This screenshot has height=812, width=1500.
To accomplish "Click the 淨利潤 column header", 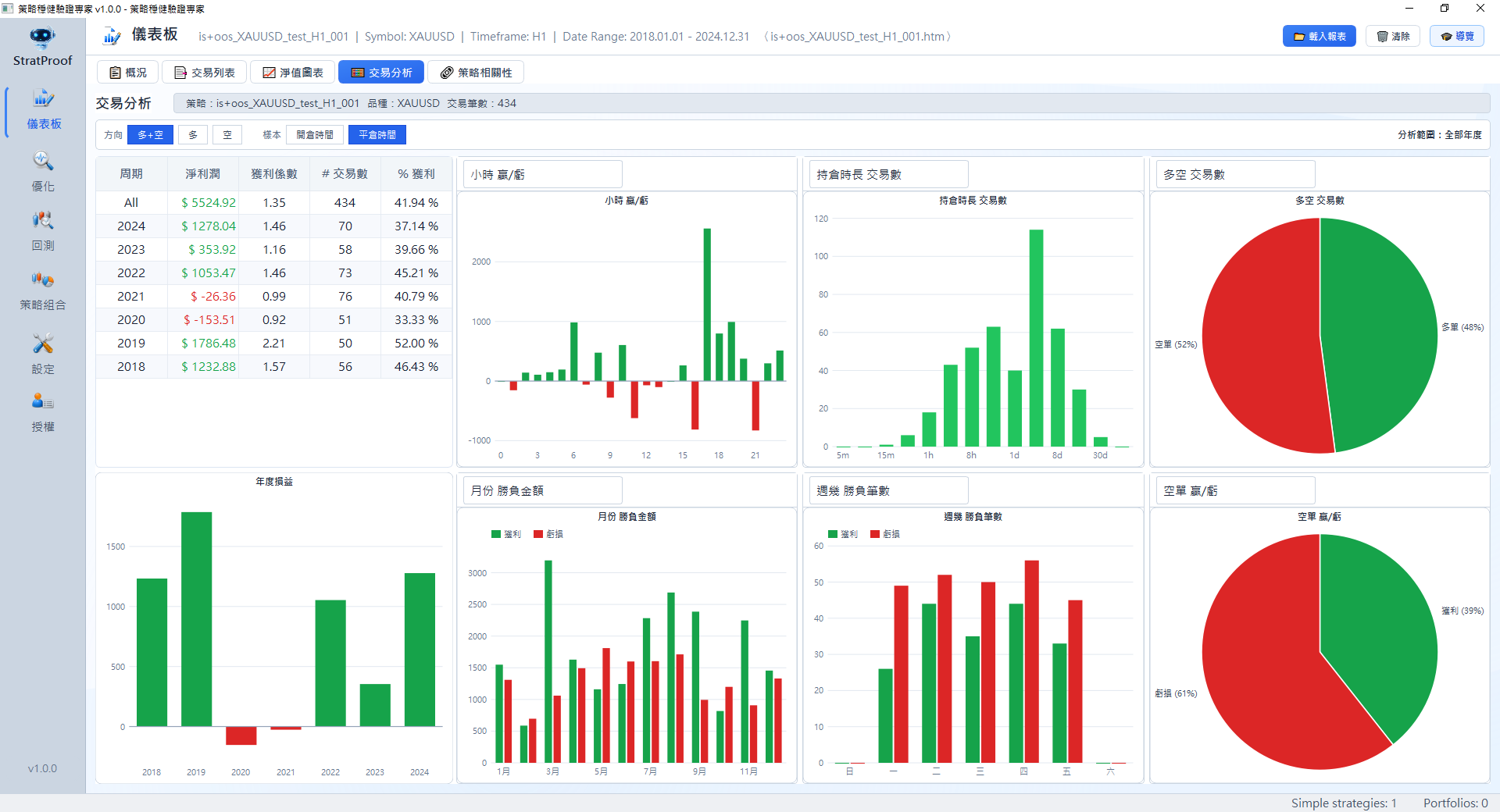I will 202,174.
